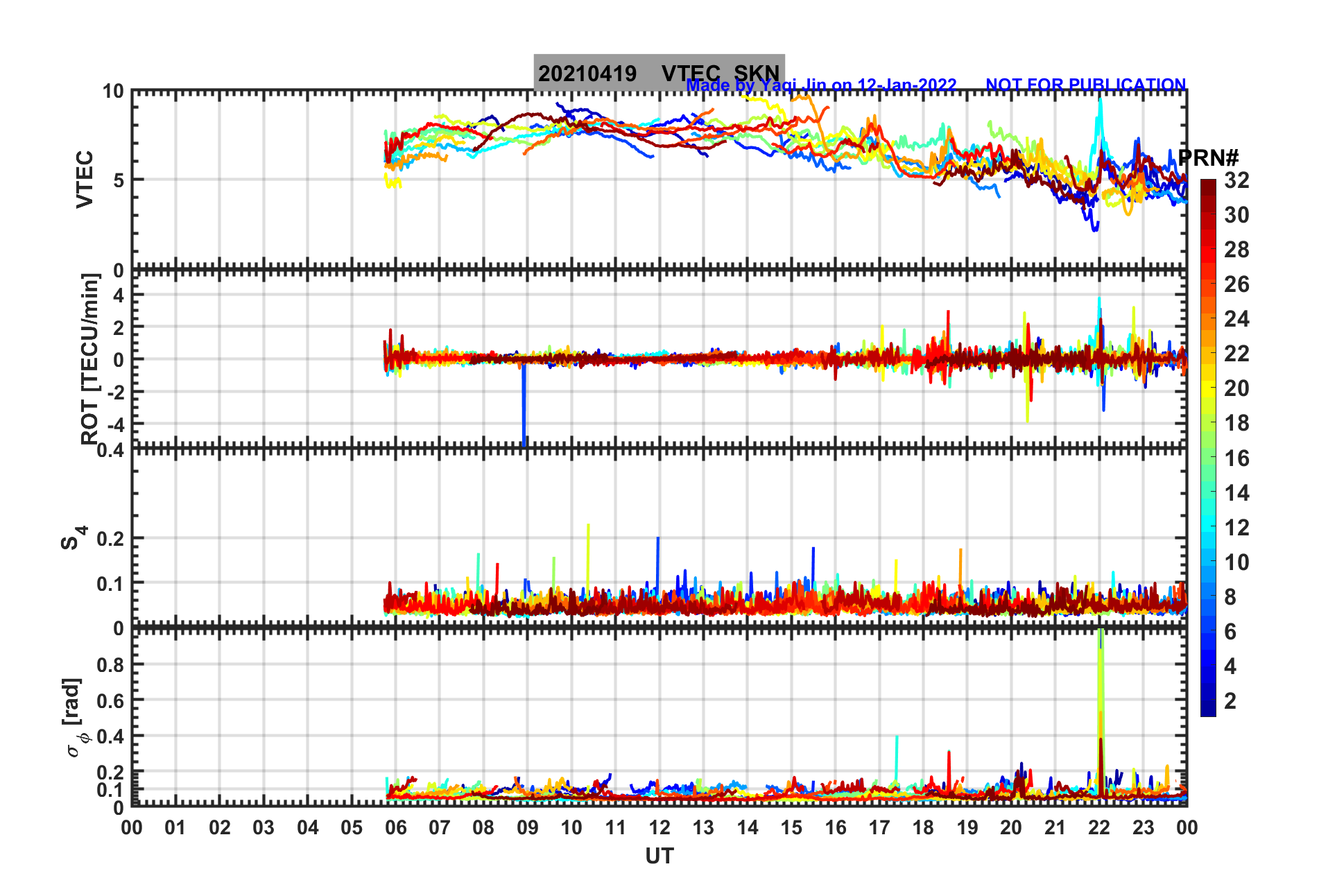Click the sigma-phi axis tick label 0.8
The height and width of the screenshot is (896, 1319).
click(x=111, y=665)
